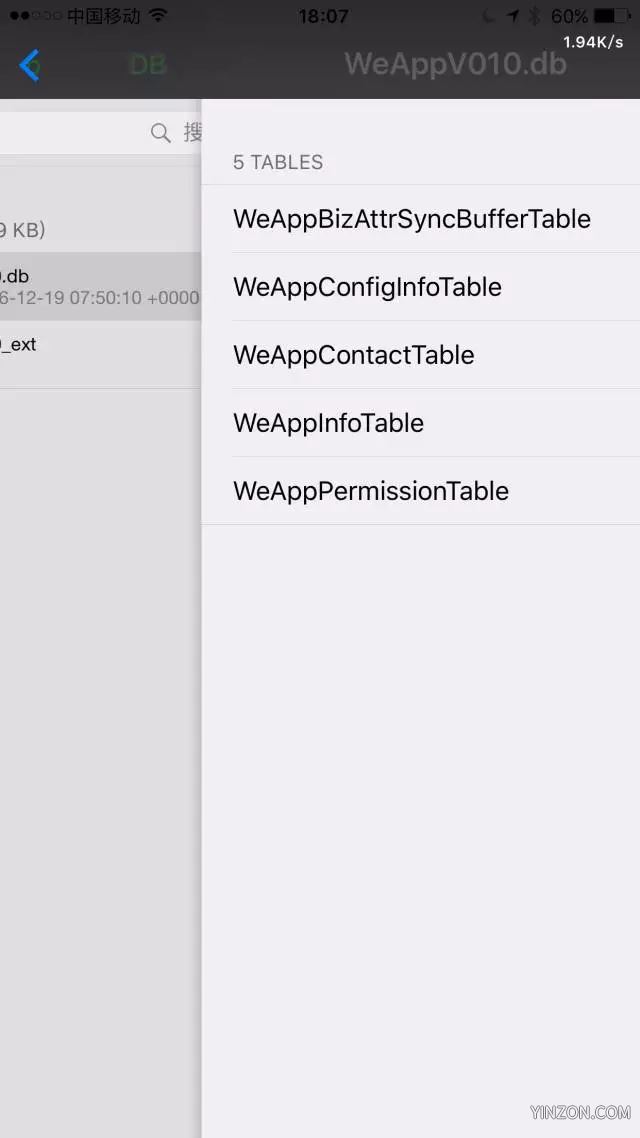The image size is (640, 1138).
Task: Open WeAppConfigInfoTable
Action: (x=421, y=287)
